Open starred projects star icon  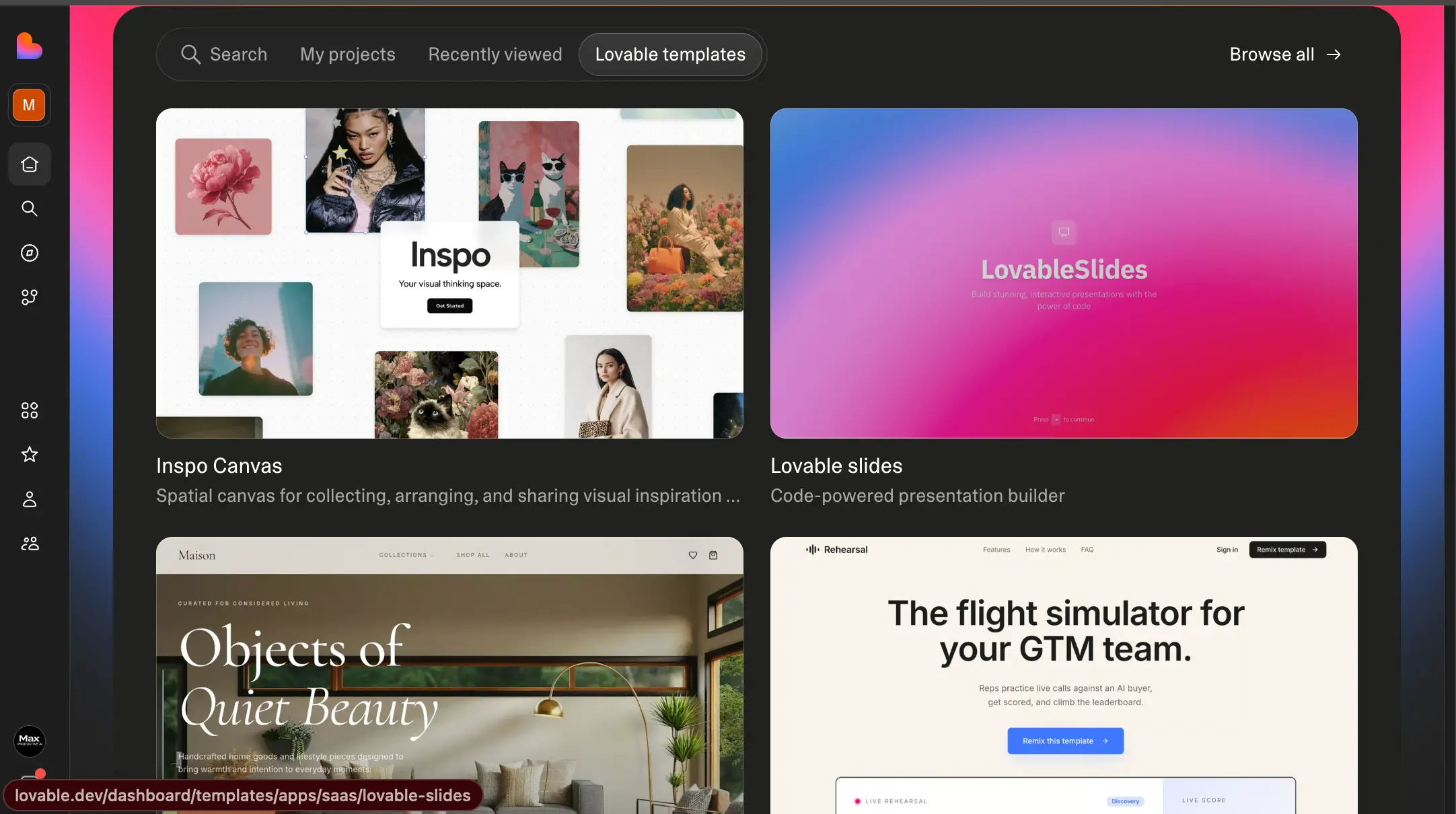click(30, 455)
